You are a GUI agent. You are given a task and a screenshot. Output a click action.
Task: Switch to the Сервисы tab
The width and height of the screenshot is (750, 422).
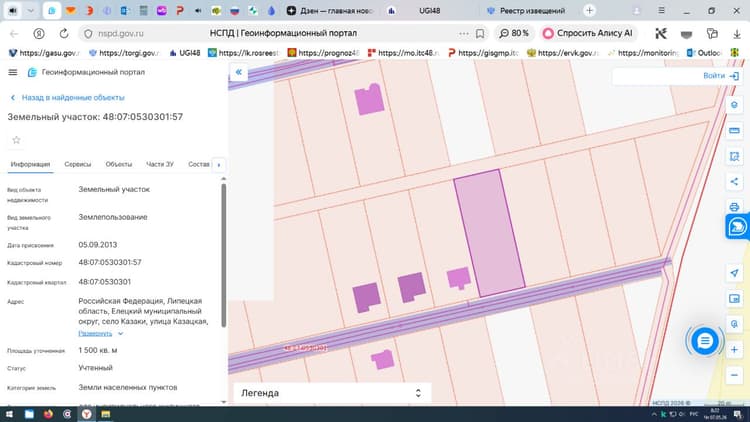(77, 164)
